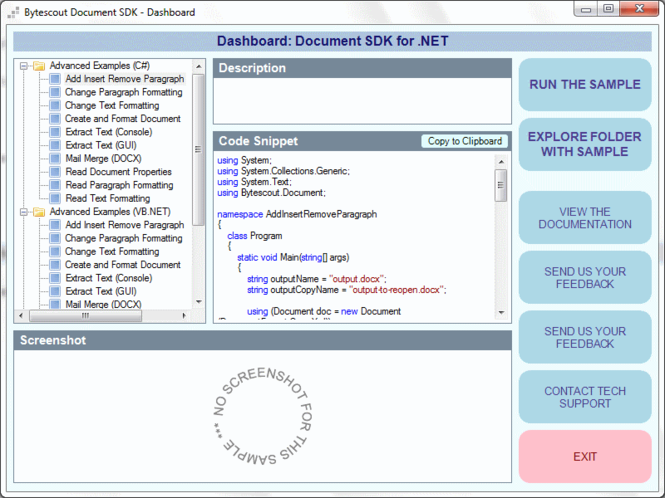The height and width of the screenshot is (498, 665).
Task: Select C# Add Insert Remove Paragraph sample
Action: (125, 79)
